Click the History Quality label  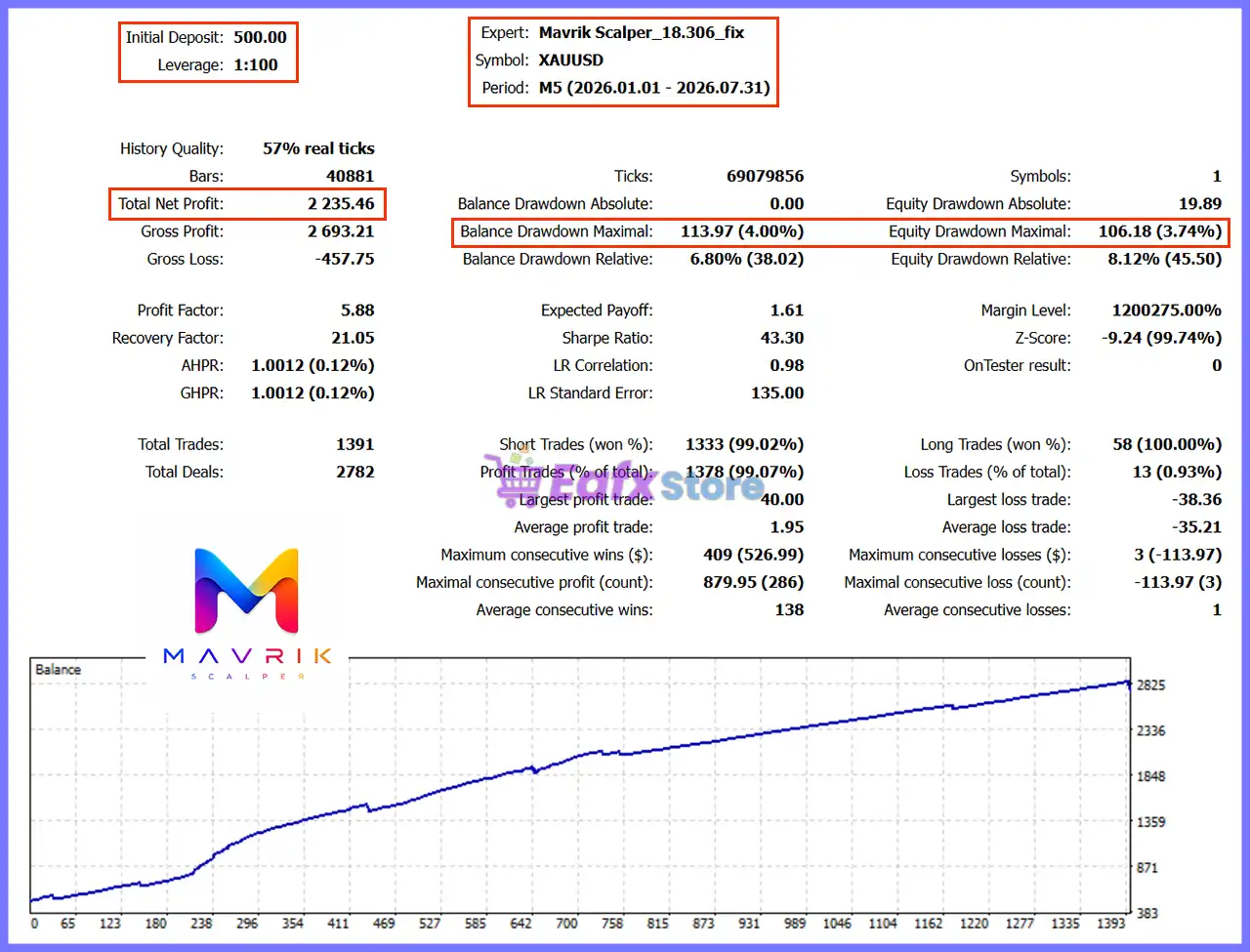tap(172, 148)
